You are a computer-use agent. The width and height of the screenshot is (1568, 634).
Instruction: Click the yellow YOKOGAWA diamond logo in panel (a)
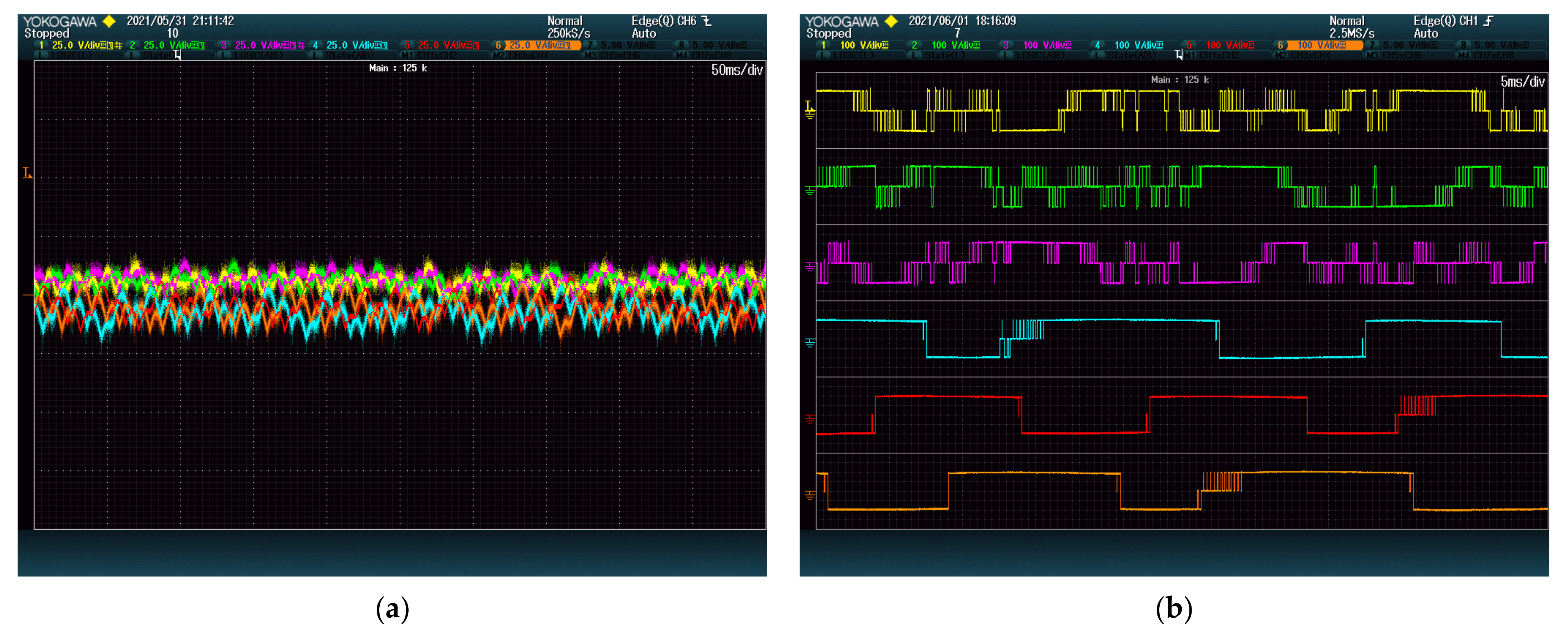pos(109,22)
